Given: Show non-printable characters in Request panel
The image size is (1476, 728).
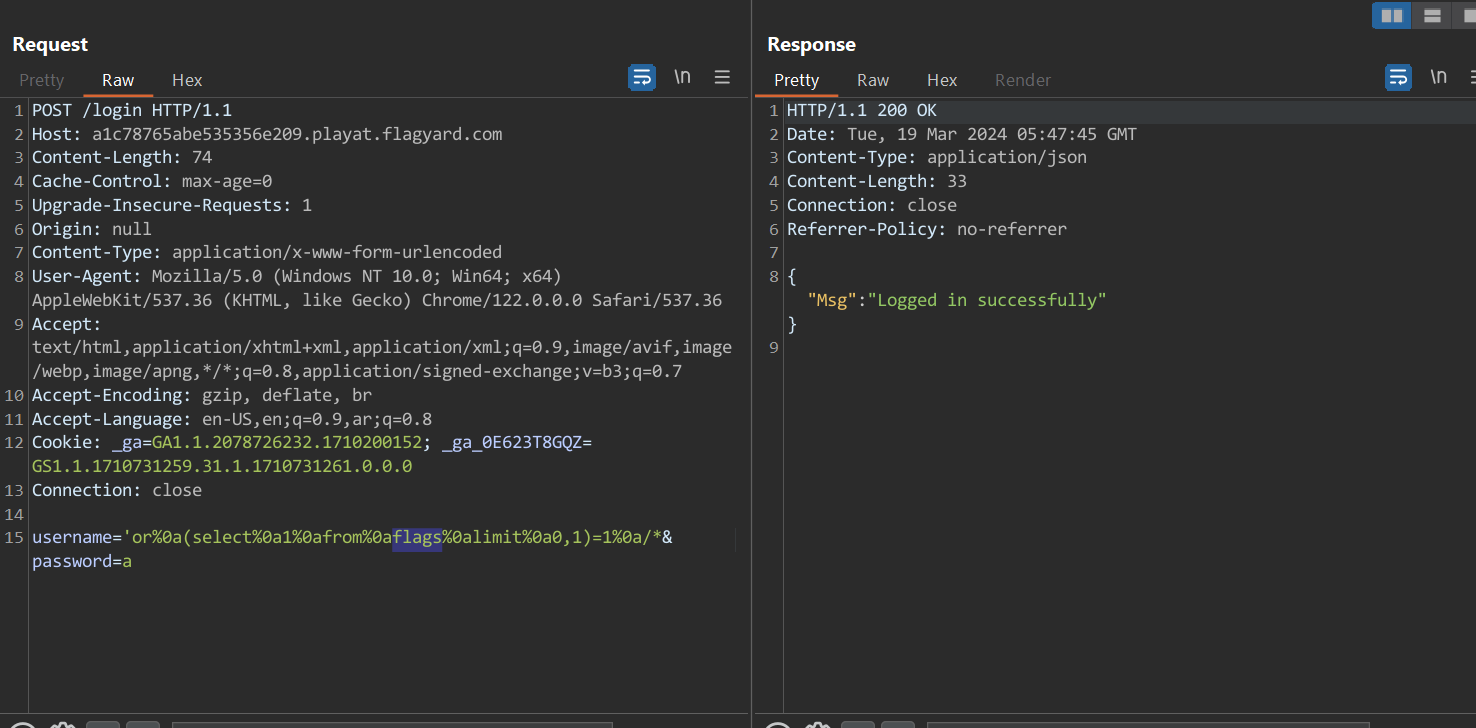Looking at the screenshot, I should pyautogui.click(x=682, y=77).
